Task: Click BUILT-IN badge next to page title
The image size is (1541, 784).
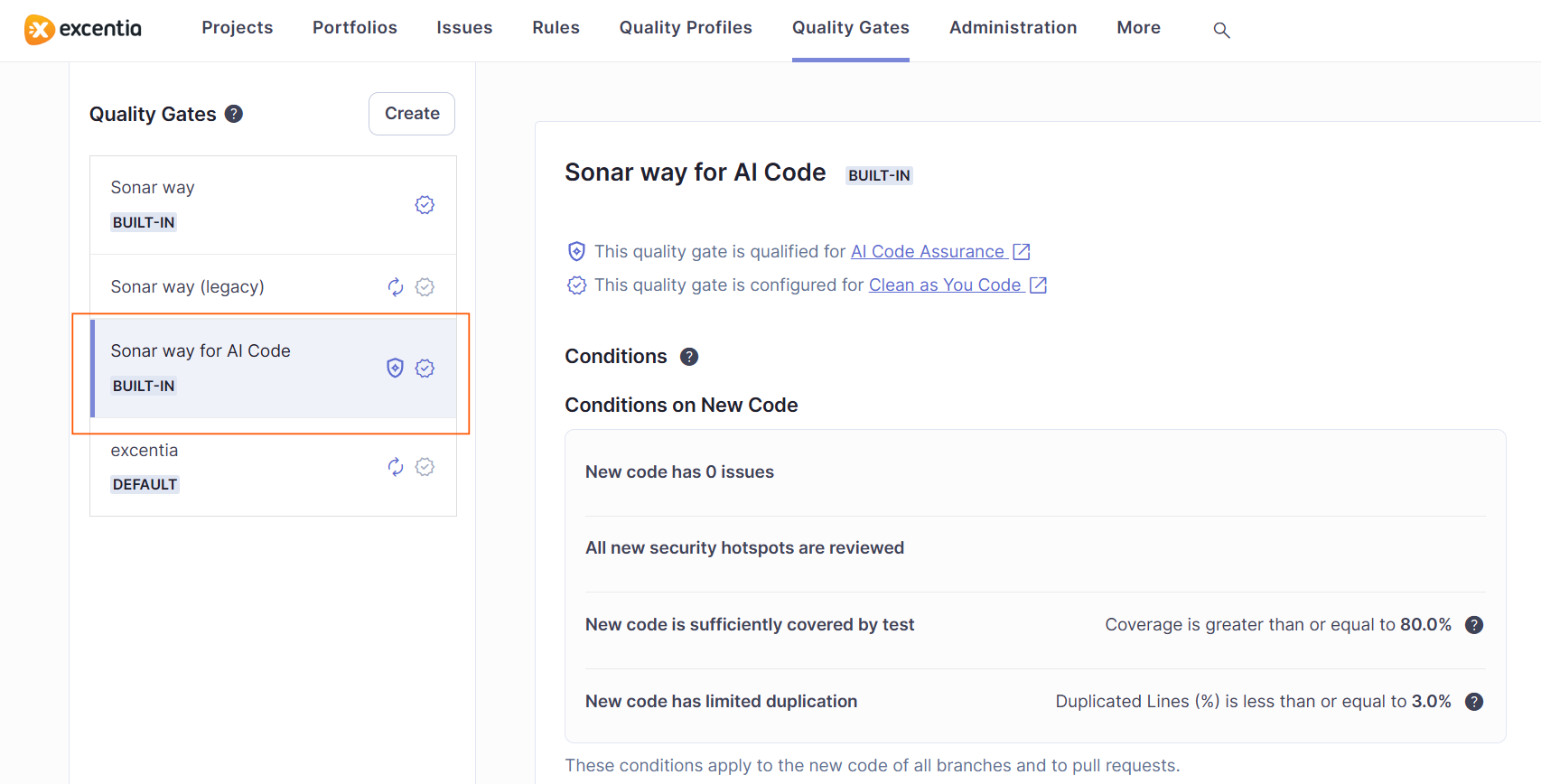Action: point(879,175)
